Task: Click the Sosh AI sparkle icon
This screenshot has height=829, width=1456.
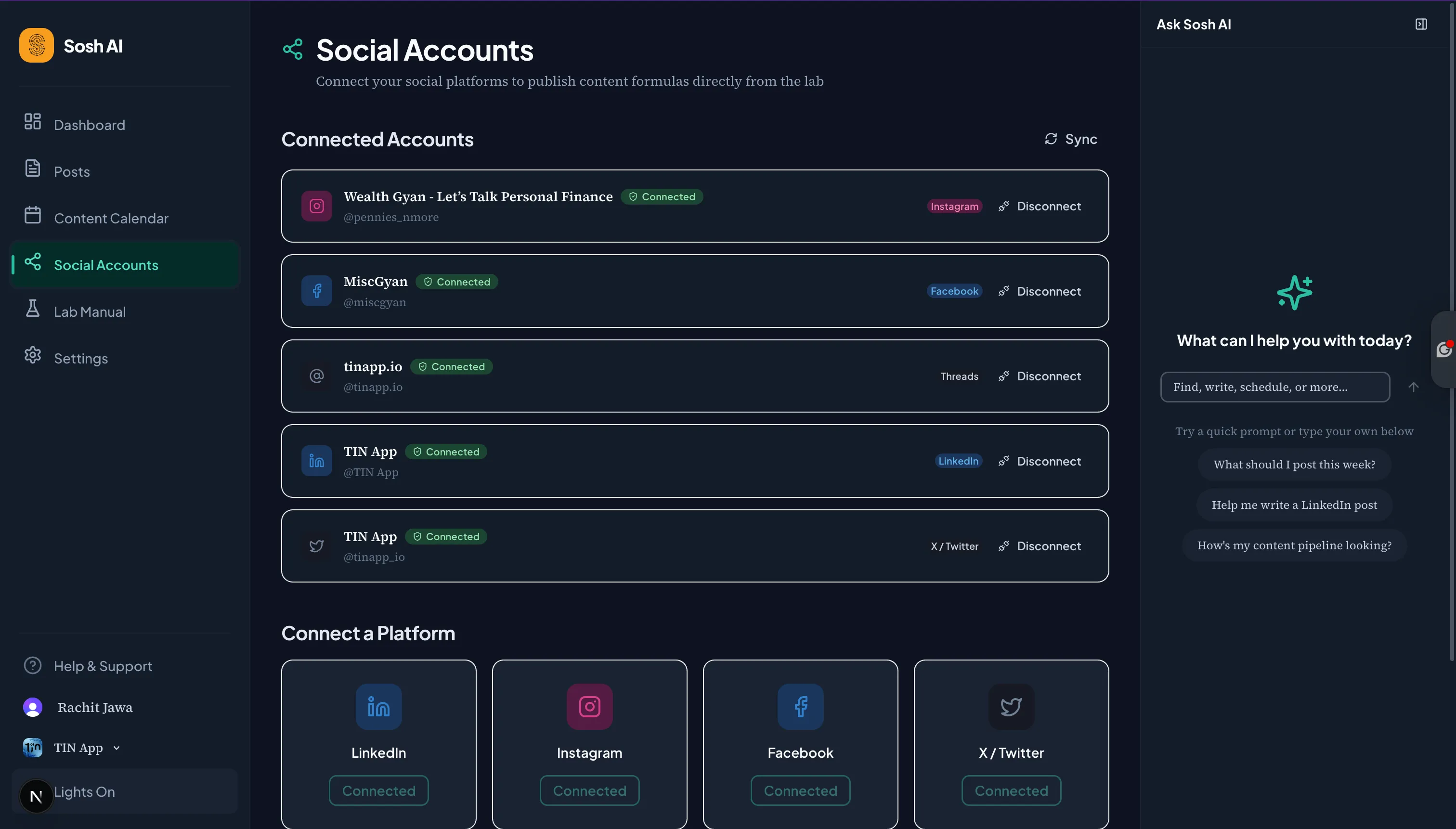Action: point(1294,293)
